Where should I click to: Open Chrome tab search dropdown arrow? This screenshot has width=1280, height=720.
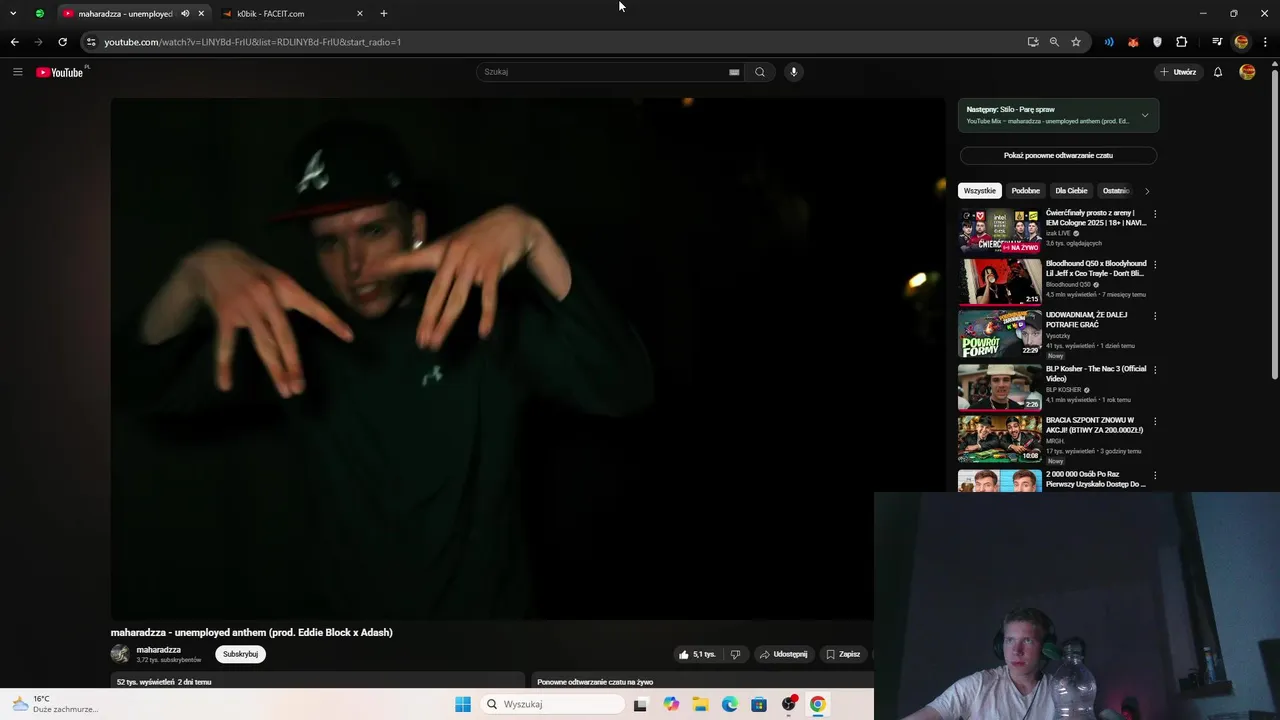click(13, 14)
